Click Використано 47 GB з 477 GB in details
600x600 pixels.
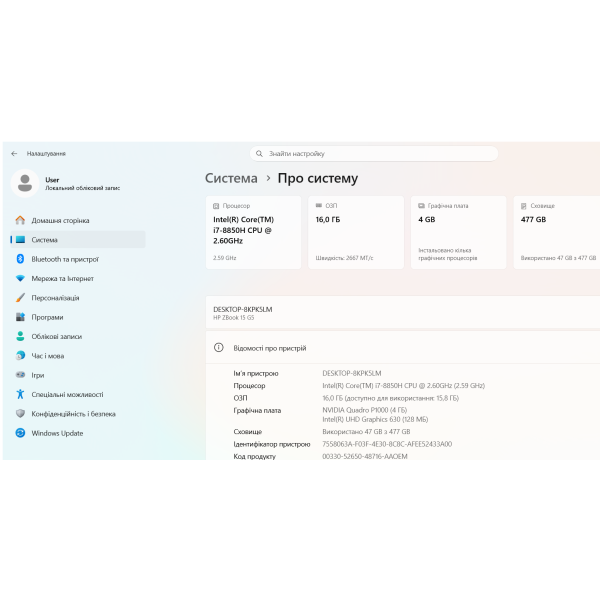coord(366,432)
